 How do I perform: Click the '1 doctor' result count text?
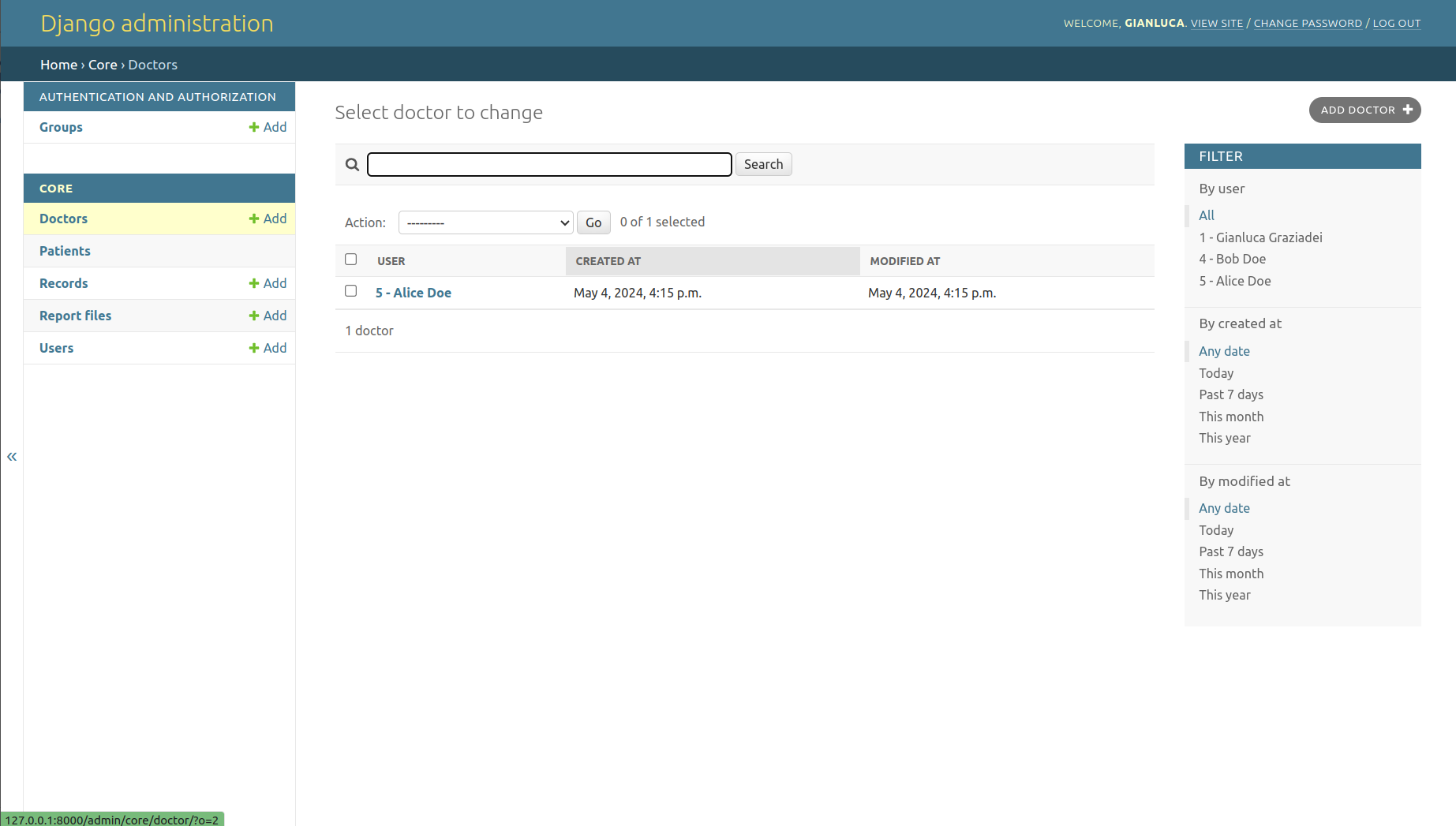369,331
